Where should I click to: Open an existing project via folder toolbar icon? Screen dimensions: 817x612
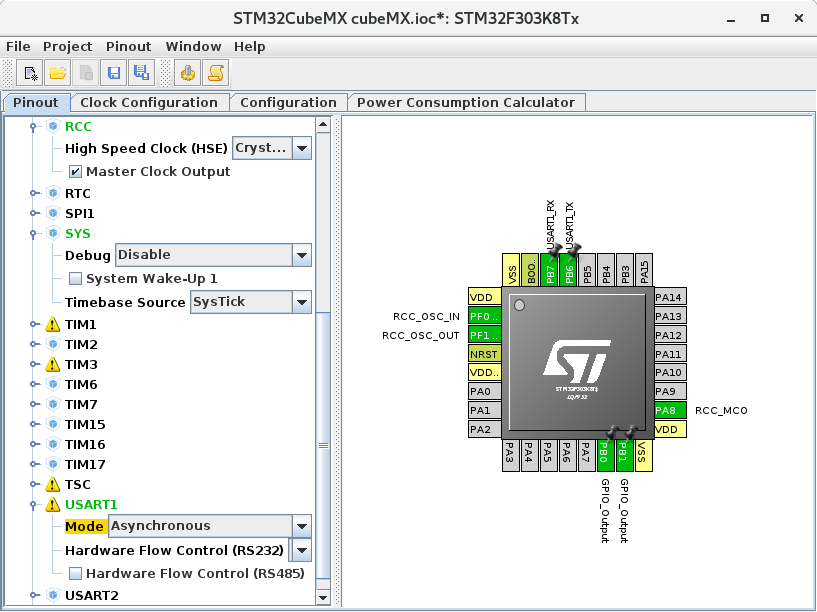58,72
